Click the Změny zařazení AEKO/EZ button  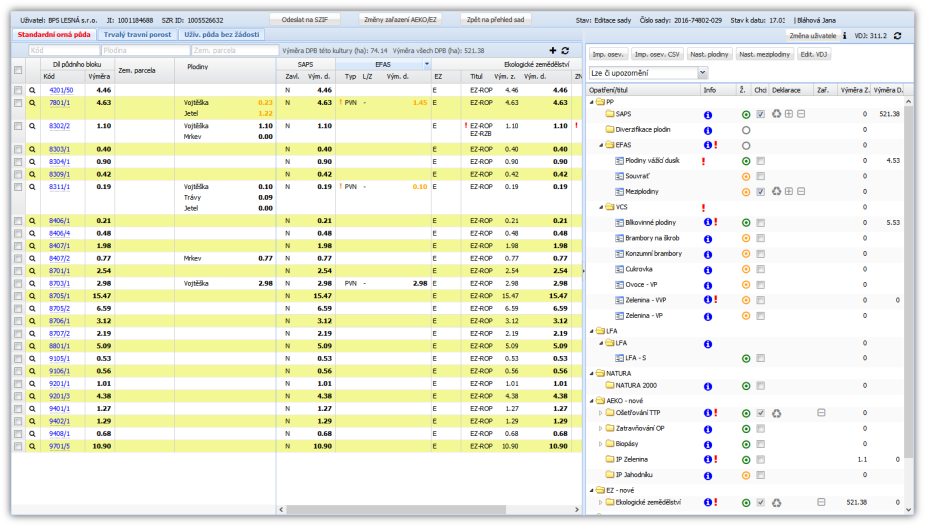(x=400, y=19)
